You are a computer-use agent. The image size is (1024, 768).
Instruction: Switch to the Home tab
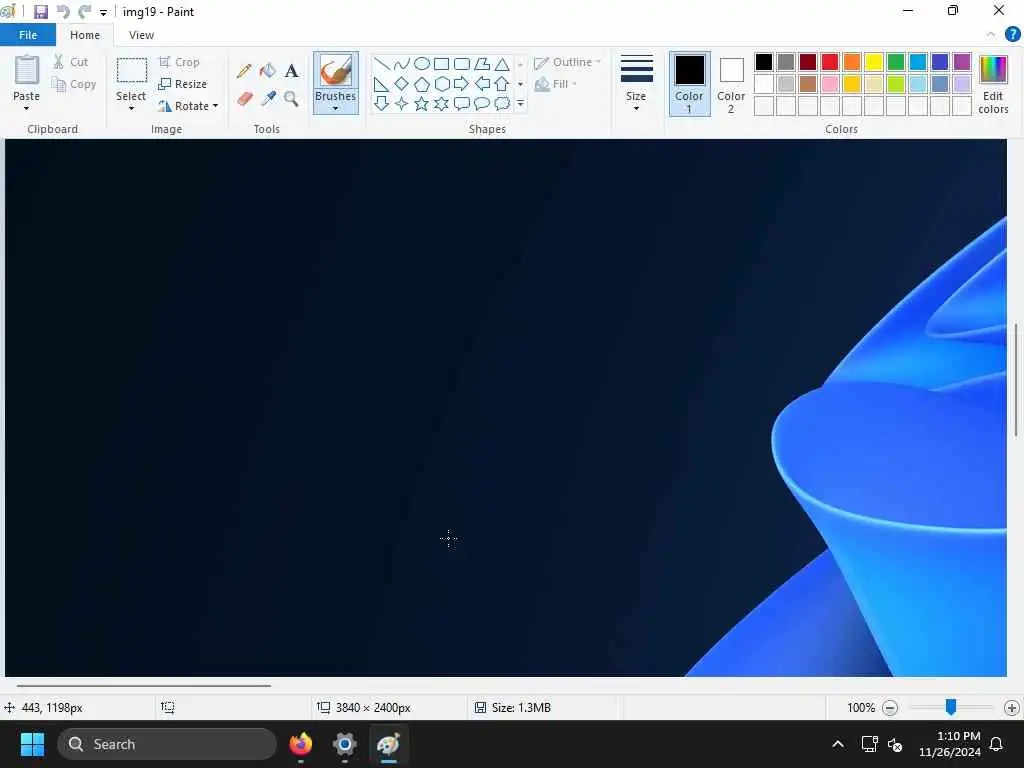(x=85, y=35)
